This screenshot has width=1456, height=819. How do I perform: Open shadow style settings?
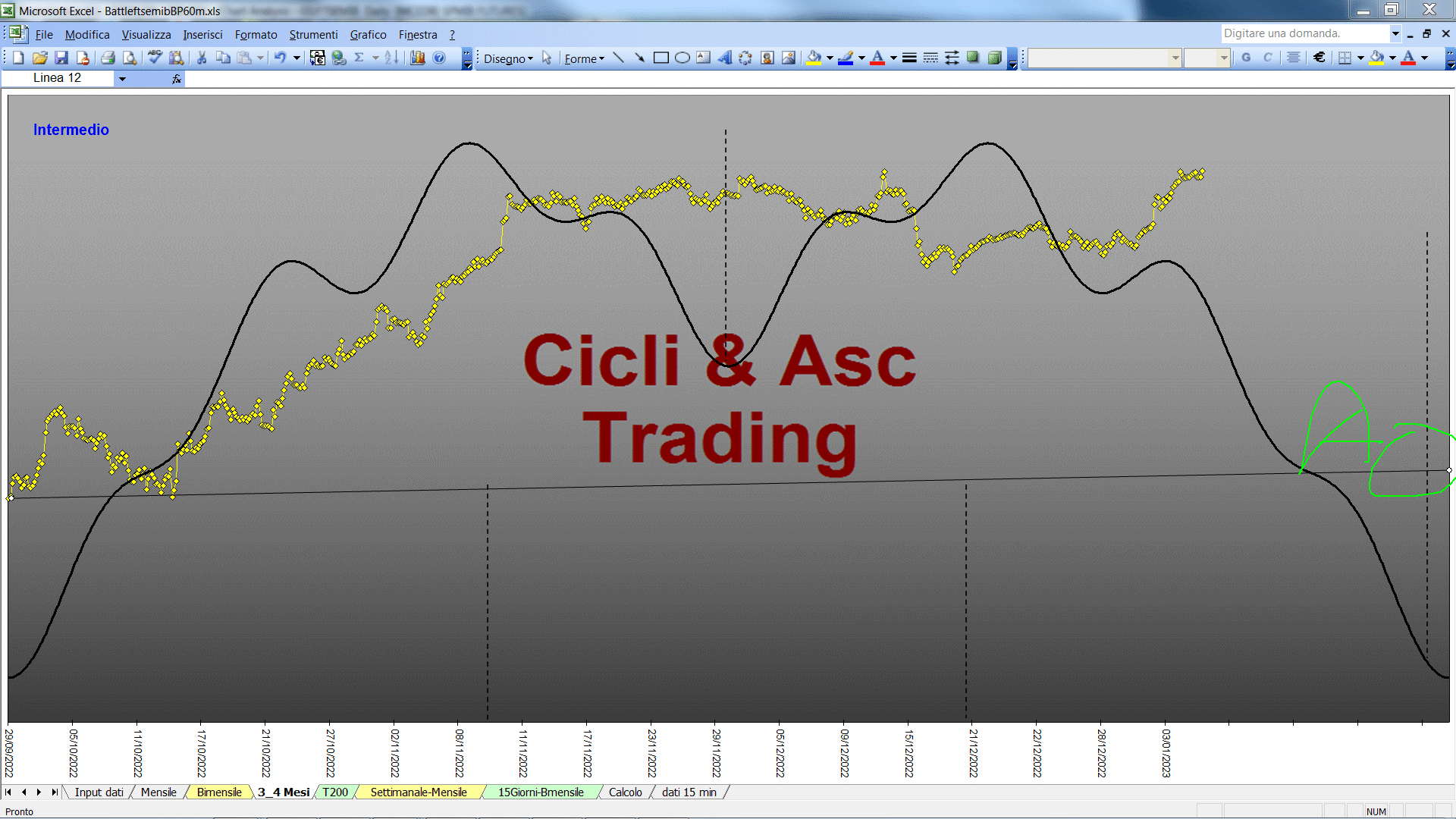point(973,58)
